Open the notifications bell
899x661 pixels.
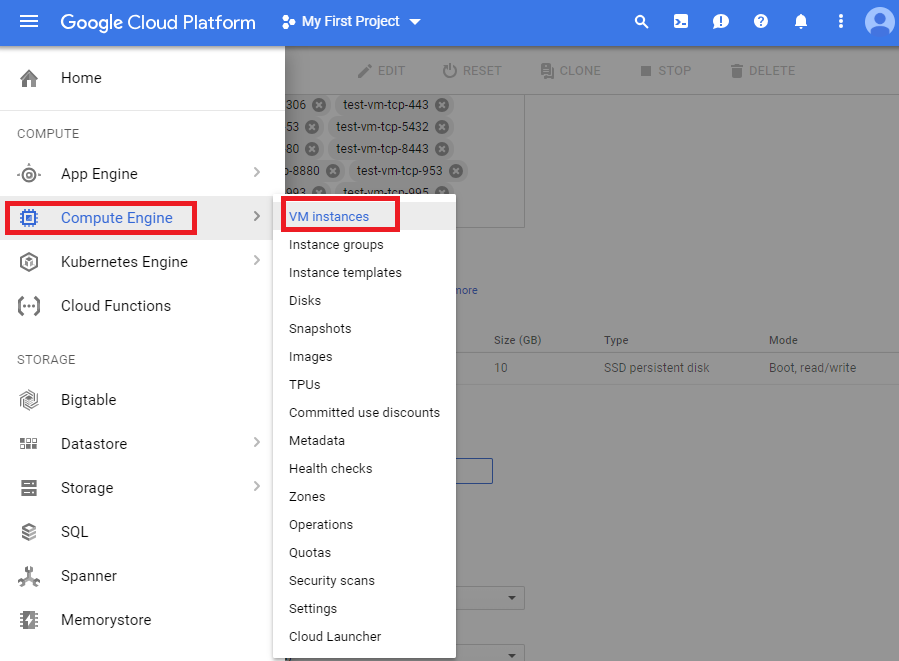pyautogui.click(x=801, y=21)
